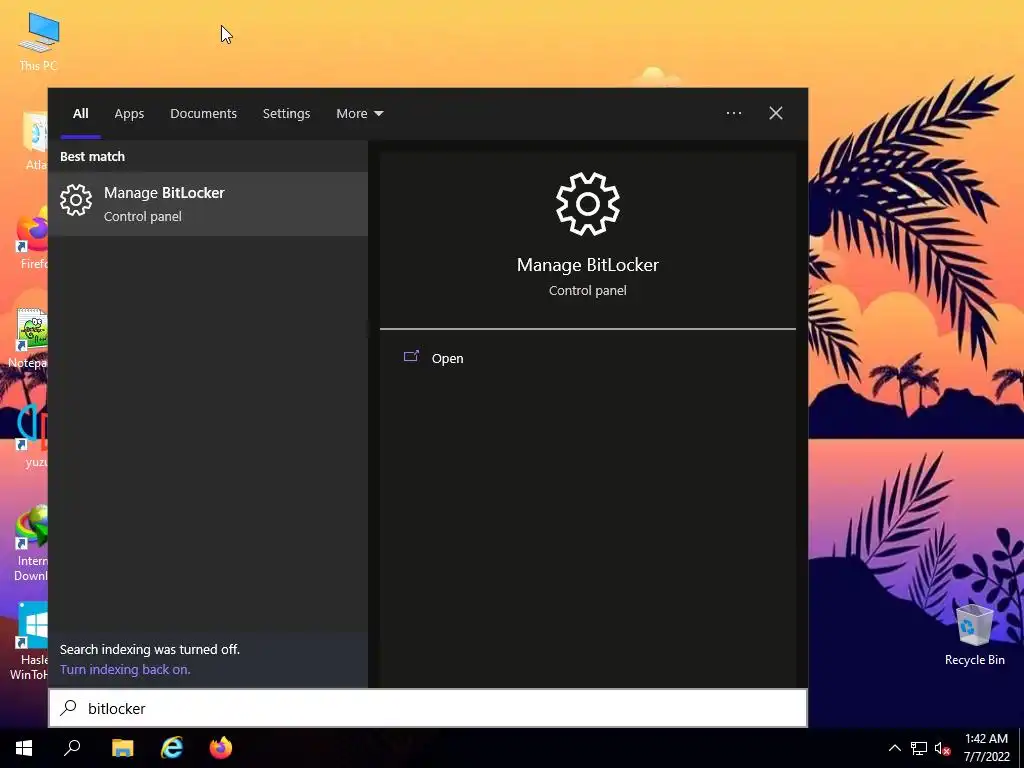Viewport: 1024px width, 768px height.
Task: Click Open action for Manage BitLocker
Action: click(x=447, y=359)
